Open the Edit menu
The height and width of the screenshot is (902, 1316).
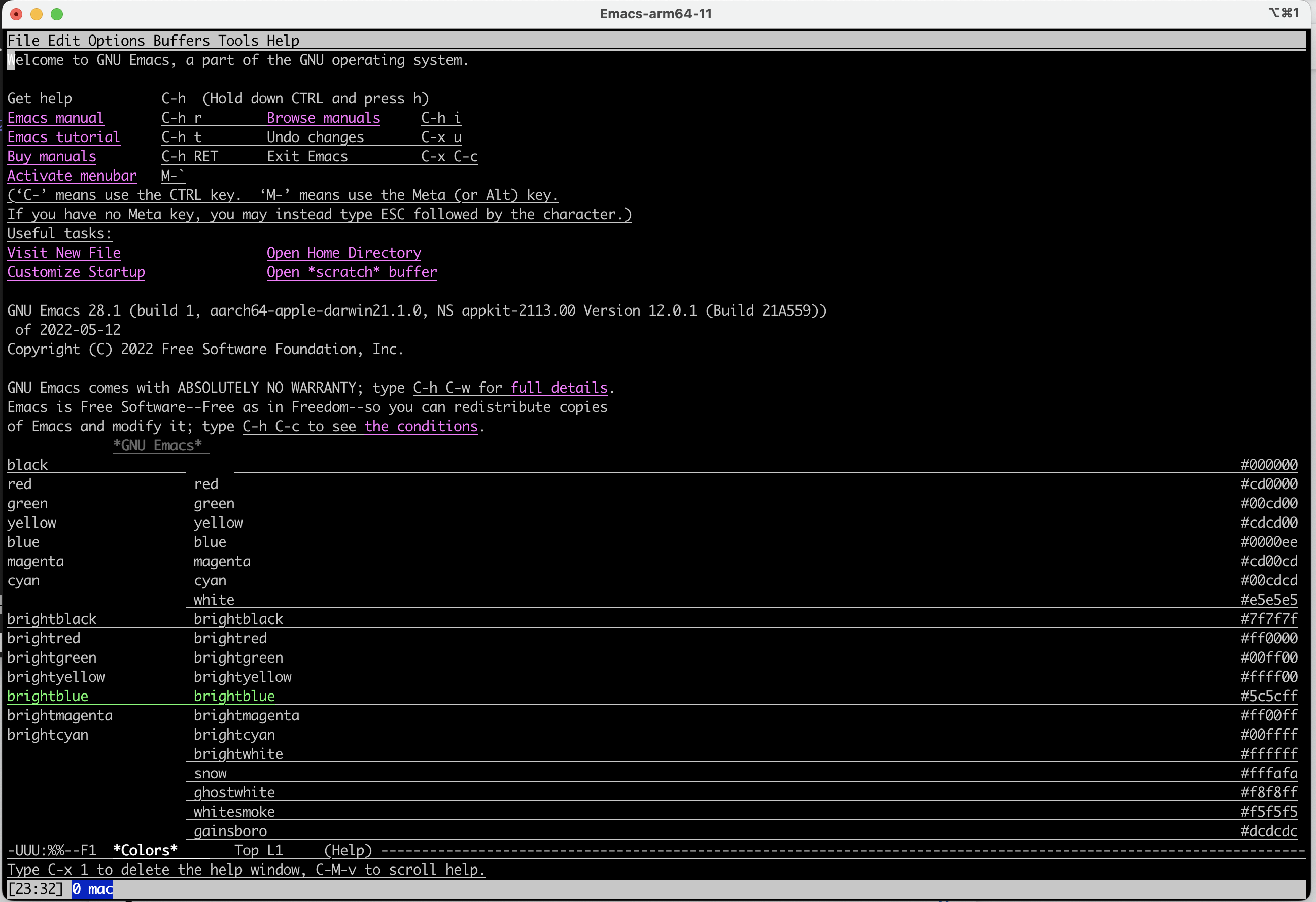coord(63,41)
